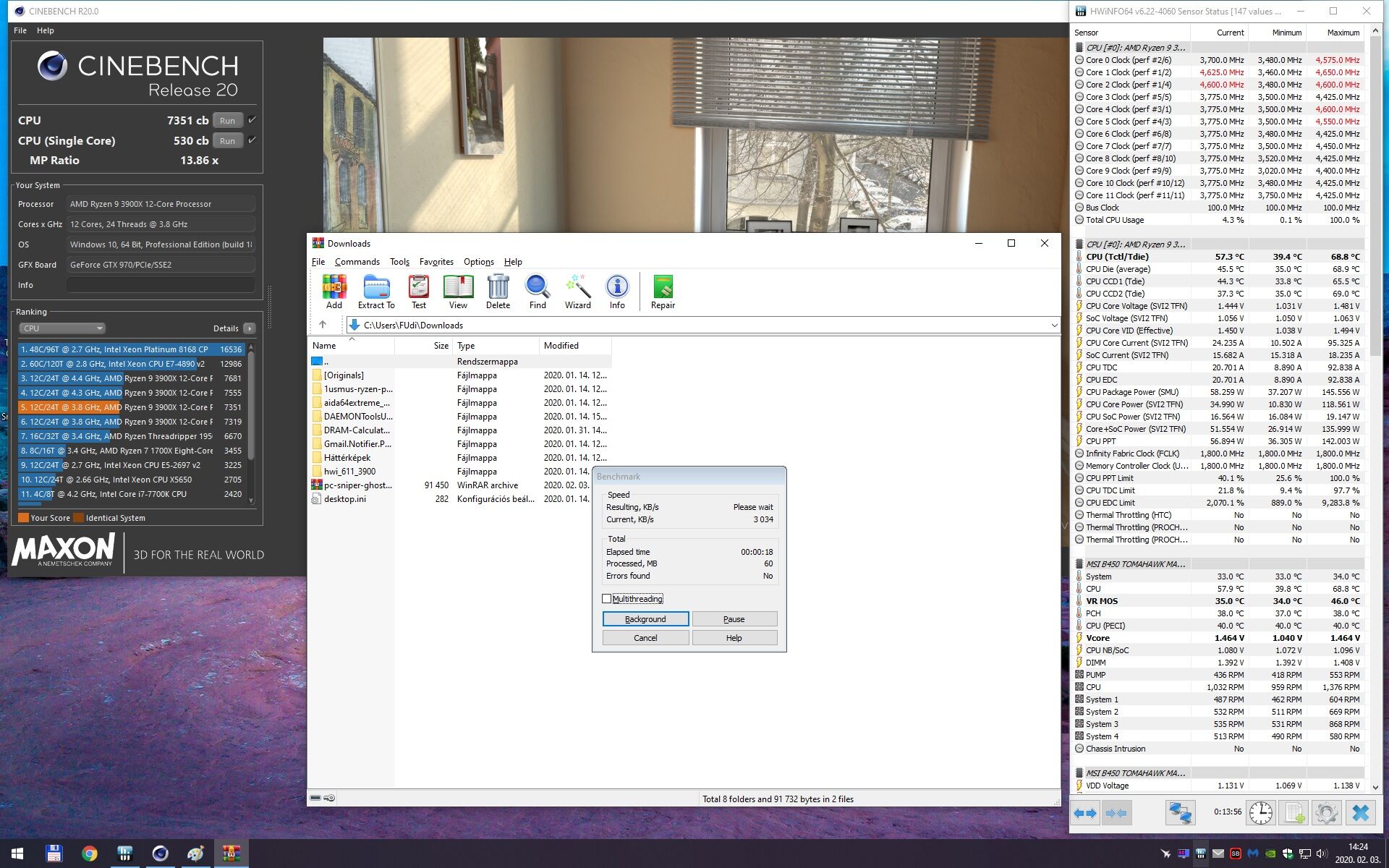
Task: Toggle the CPU benchmark checkmark in Cinebench
Action: [x=252, y=120]
